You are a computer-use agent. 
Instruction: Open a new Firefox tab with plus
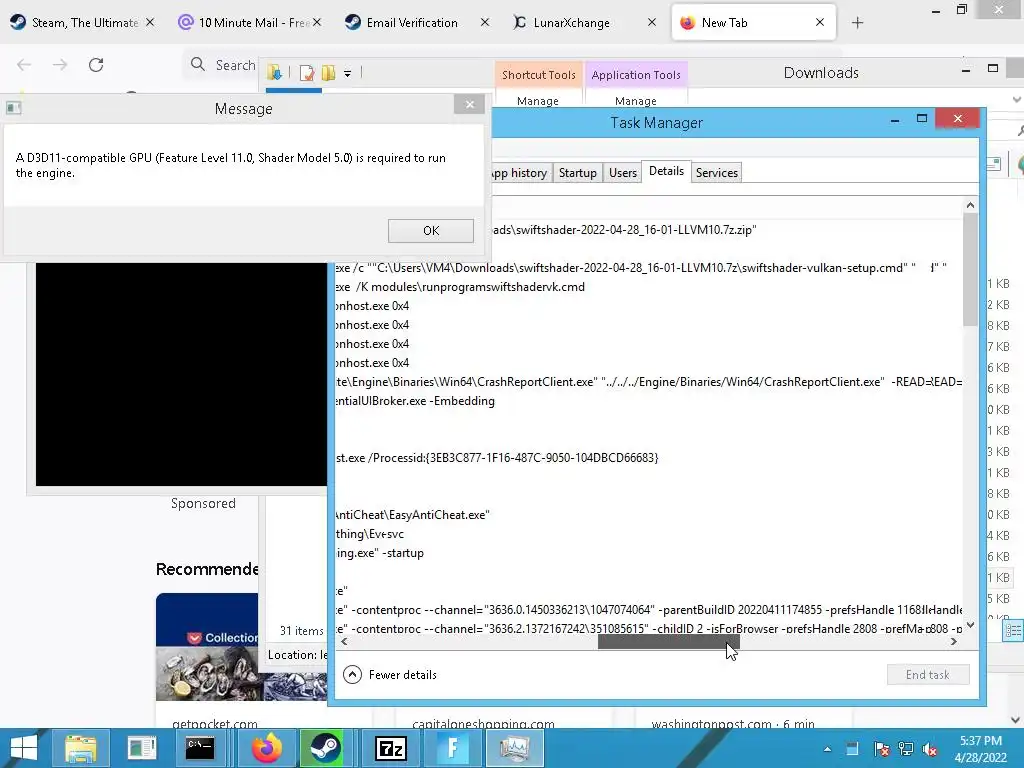857,23
